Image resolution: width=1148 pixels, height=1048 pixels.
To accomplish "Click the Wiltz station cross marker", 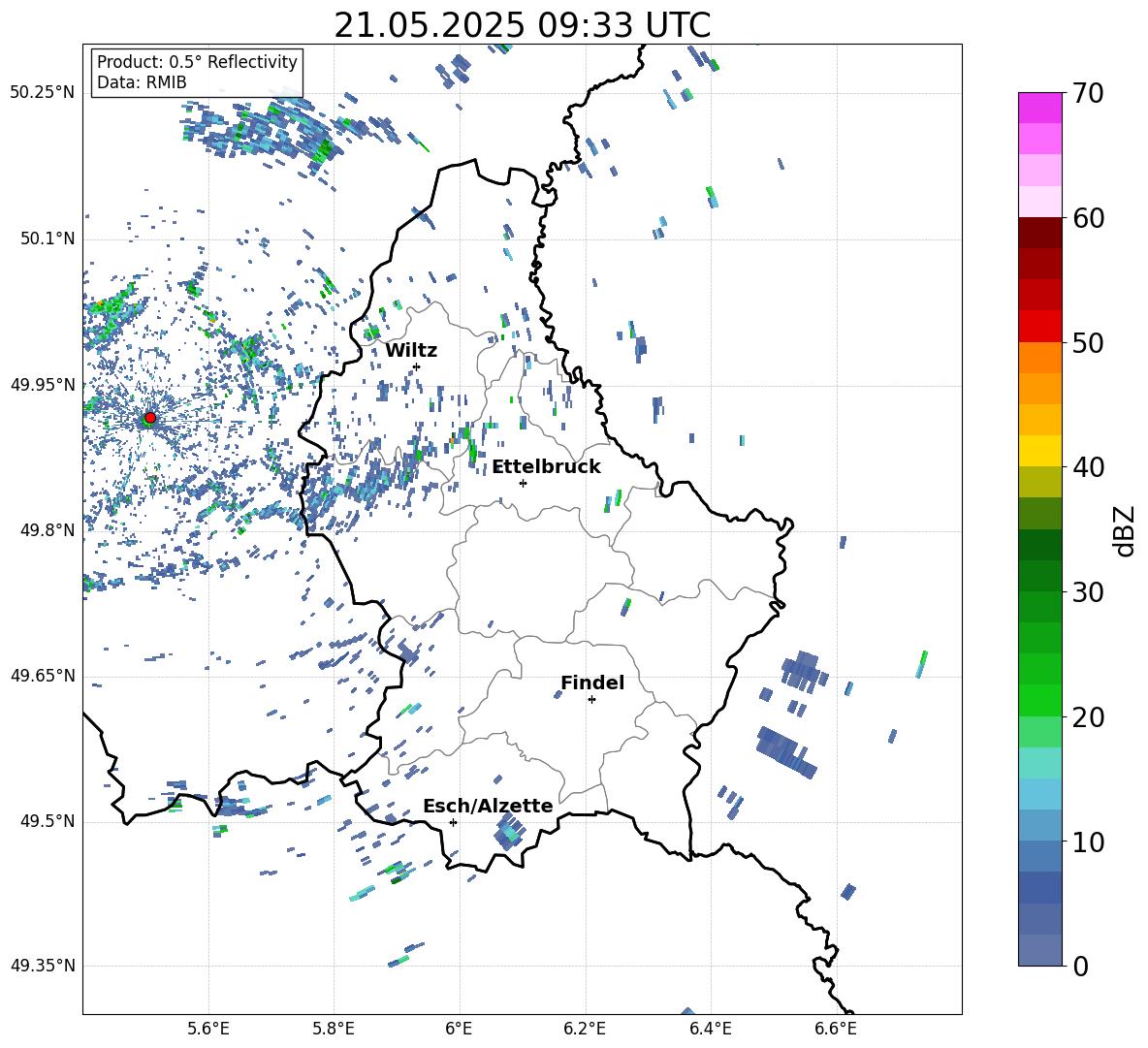I will tap(417, 366).
